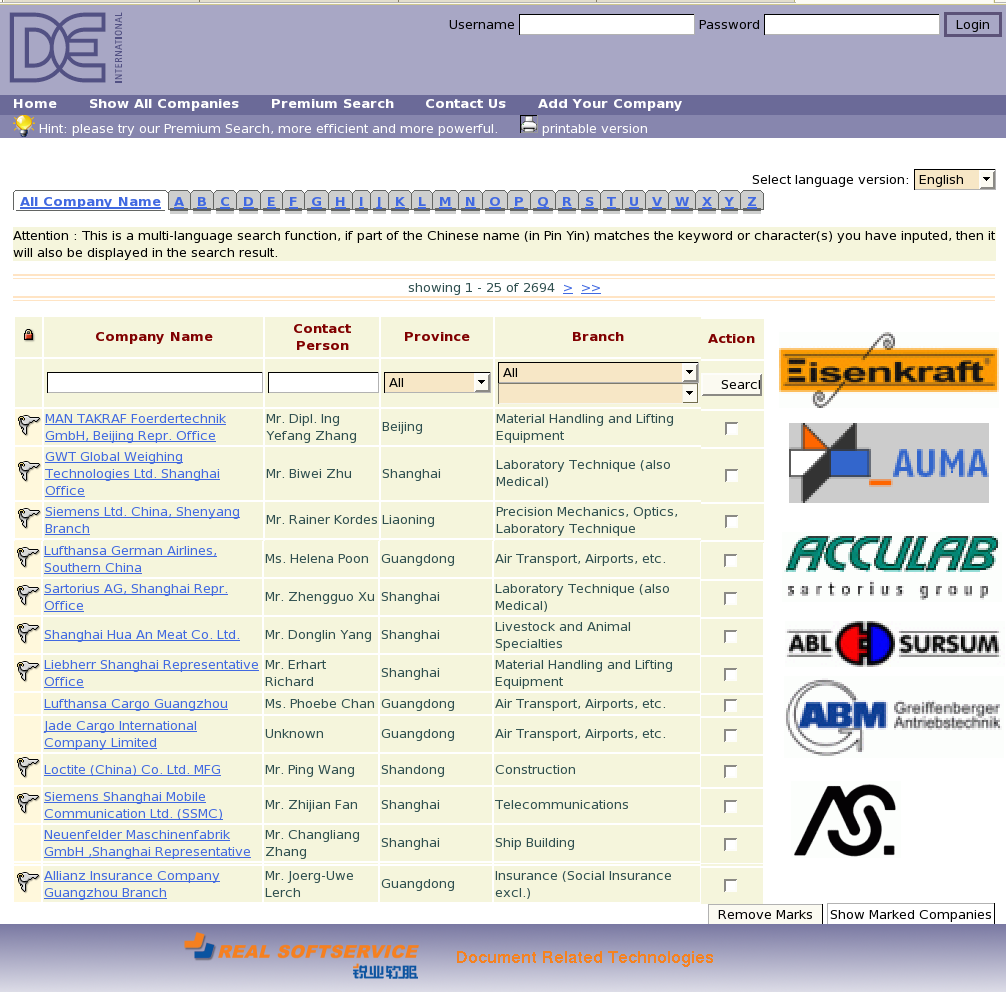
Task: Click the icon beside Shanghai Hua An Meat
Action: click(28, 634)
